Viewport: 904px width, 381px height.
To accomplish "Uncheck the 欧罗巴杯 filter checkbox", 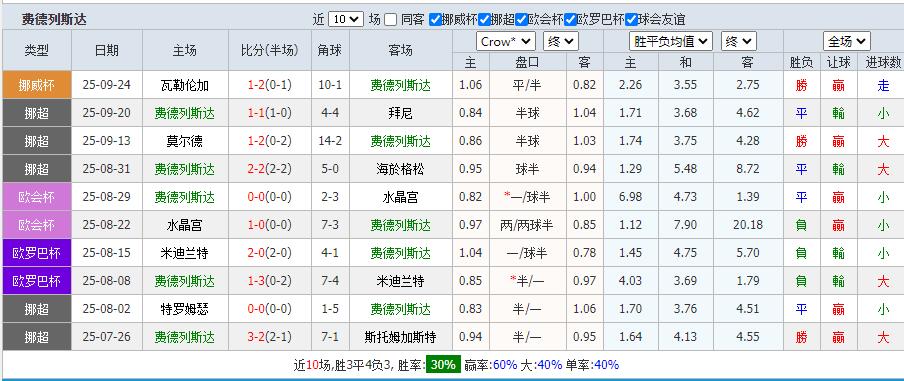I will point(570,20).
